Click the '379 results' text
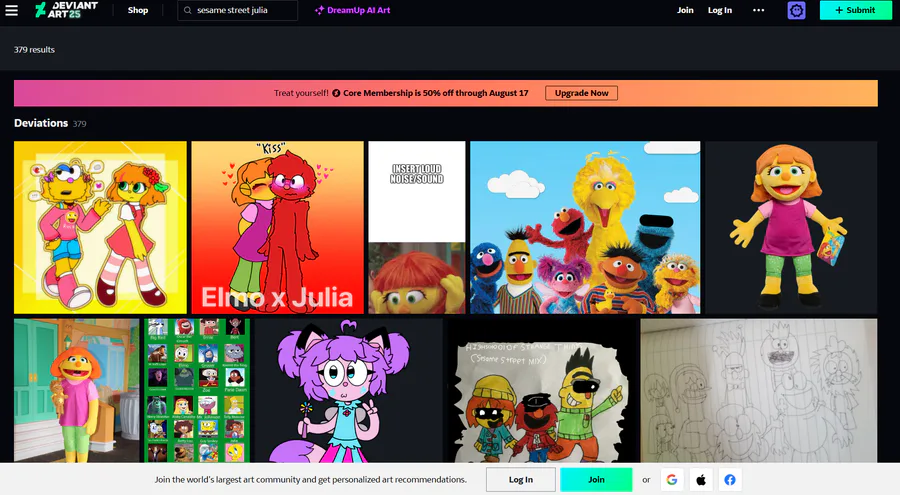900x495 pixels. (x=34, y=50)
